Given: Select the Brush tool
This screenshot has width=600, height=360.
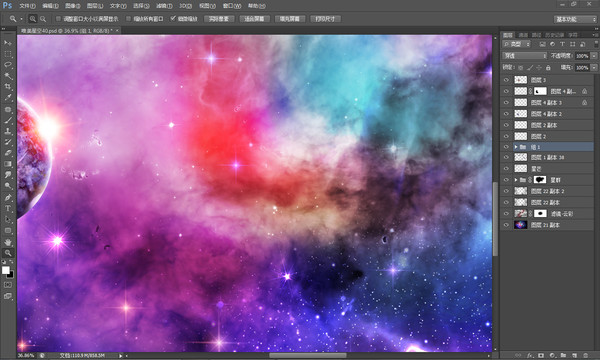Looking at the screenshot, I should click(x=8, y=120).
